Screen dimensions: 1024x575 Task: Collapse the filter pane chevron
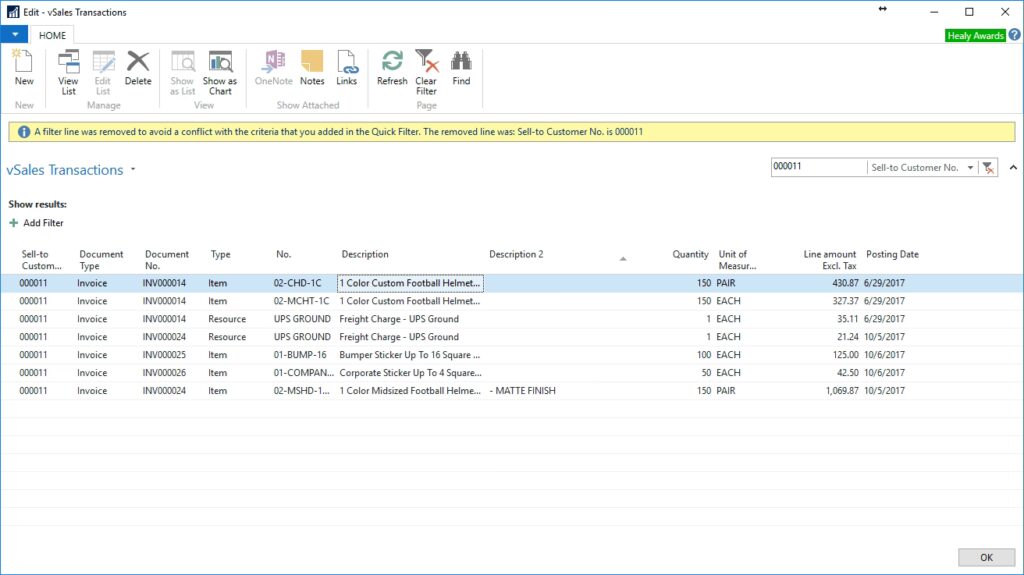point(1012,168)
